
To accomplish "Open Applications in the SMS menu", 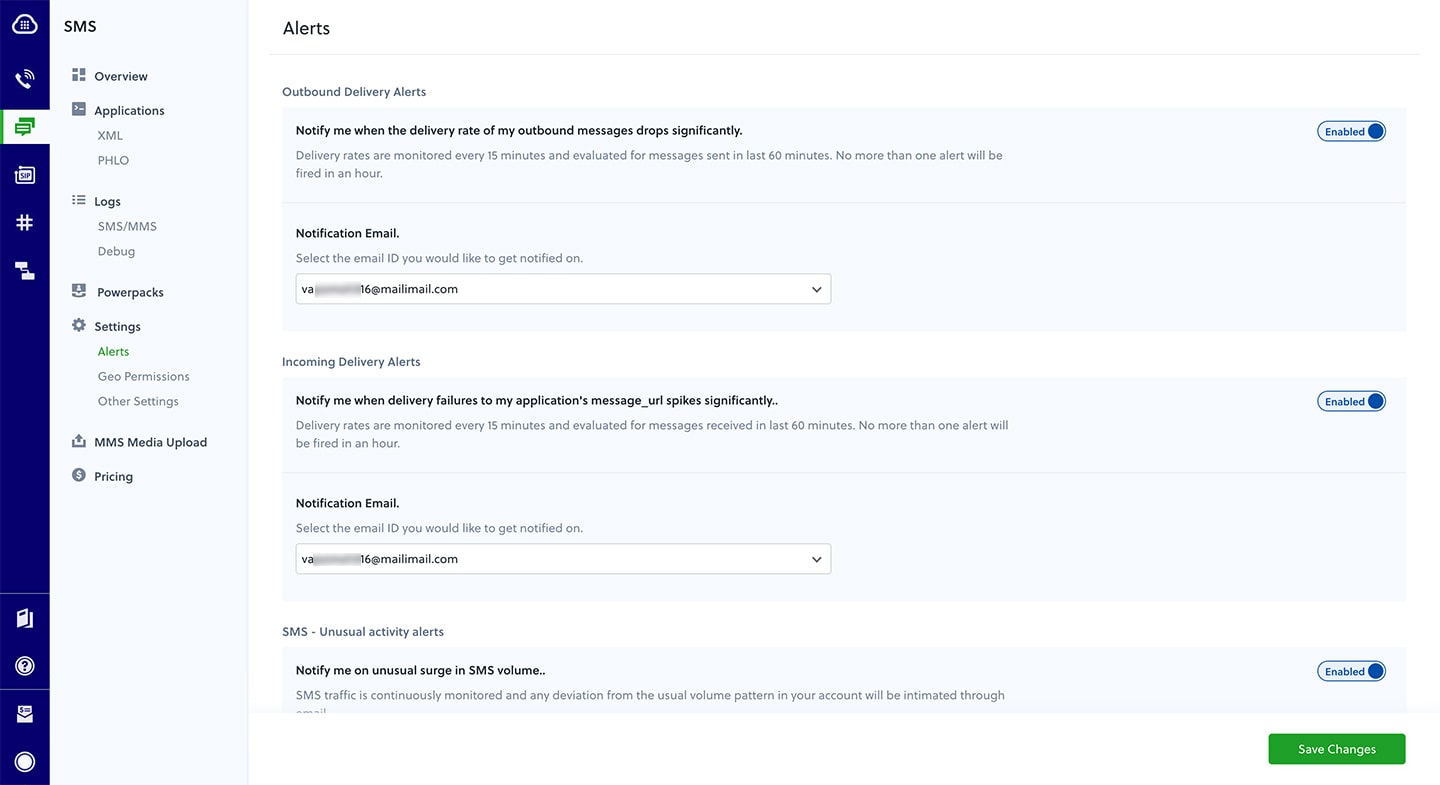I will (x=129, y=110).
